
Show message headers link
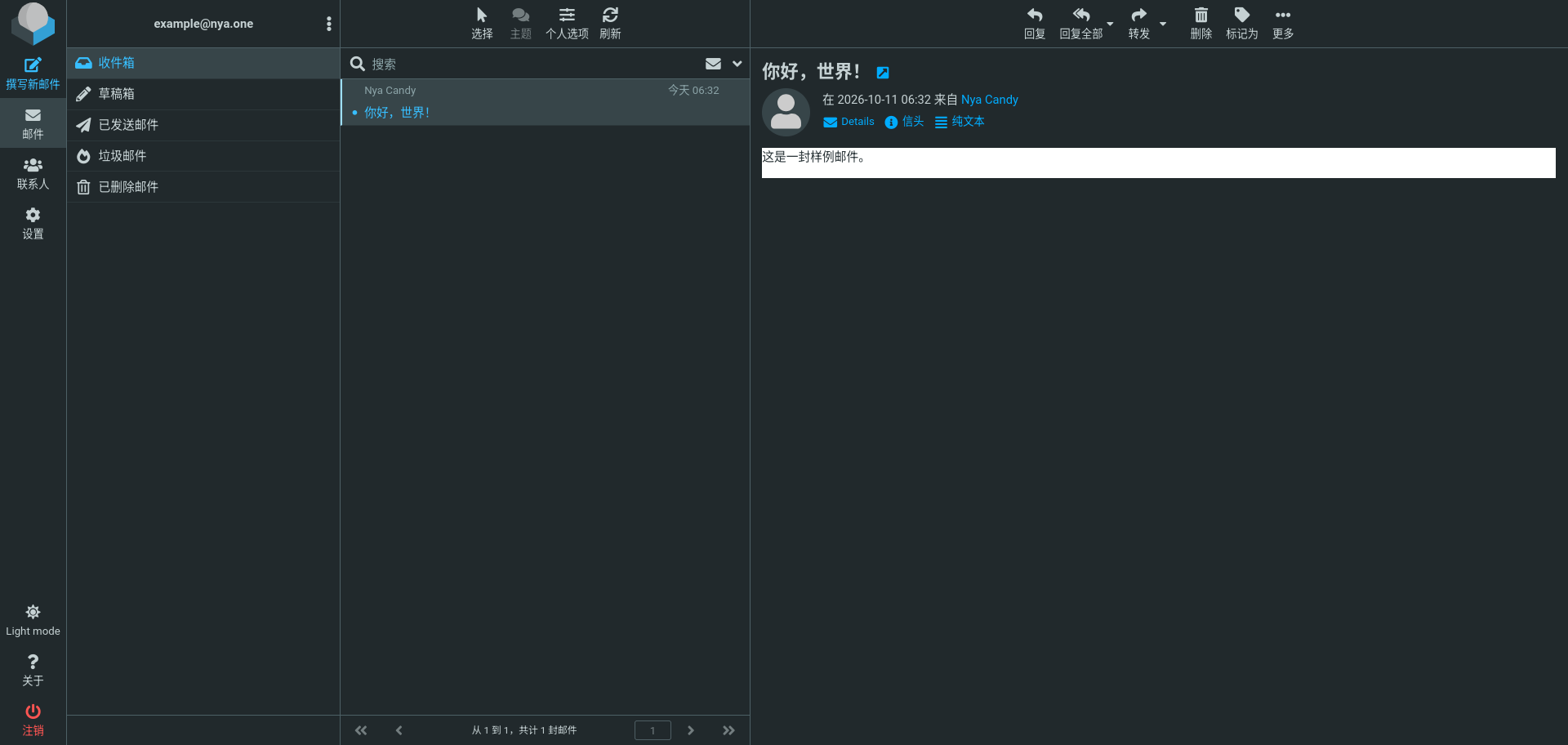(905, 122)
